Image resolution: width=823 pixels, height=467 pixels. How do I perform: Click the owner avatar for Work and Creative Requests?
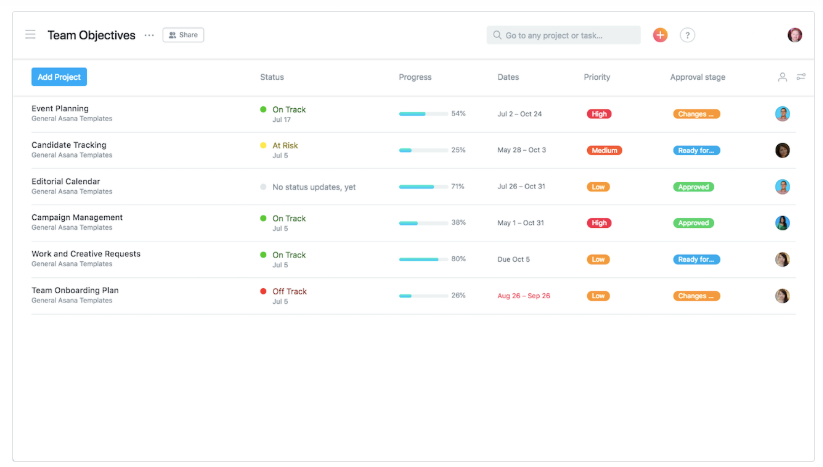[x=782, y=259]
